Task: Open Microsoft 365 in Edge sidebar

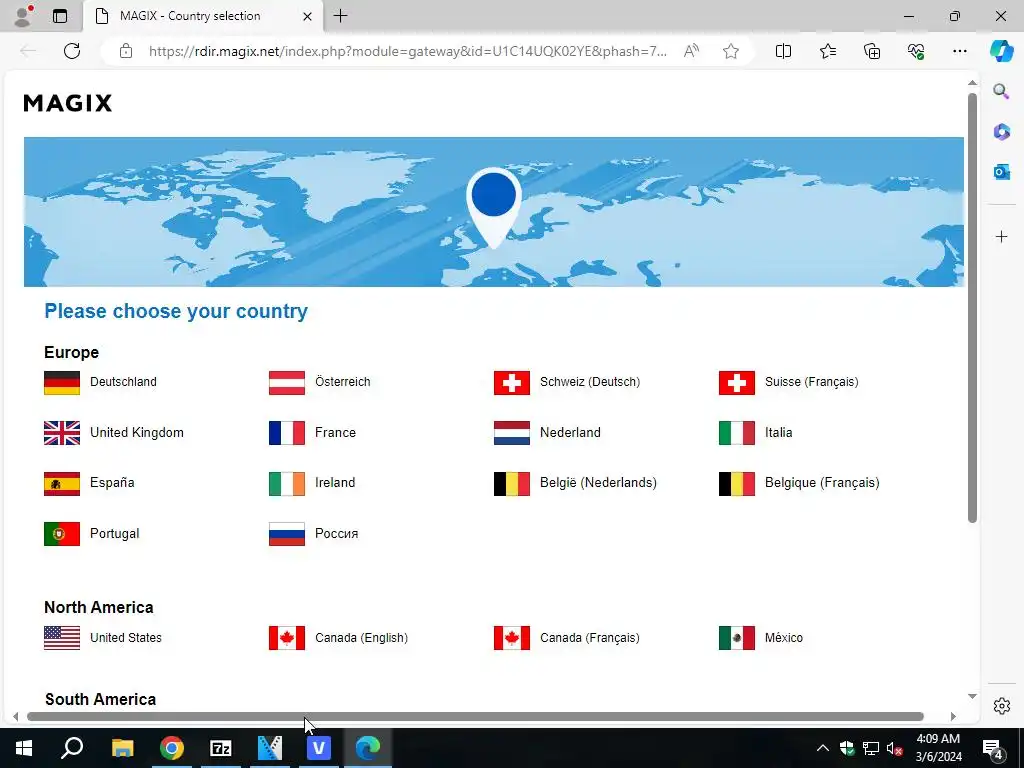Action: click(x=1001, y=131)
